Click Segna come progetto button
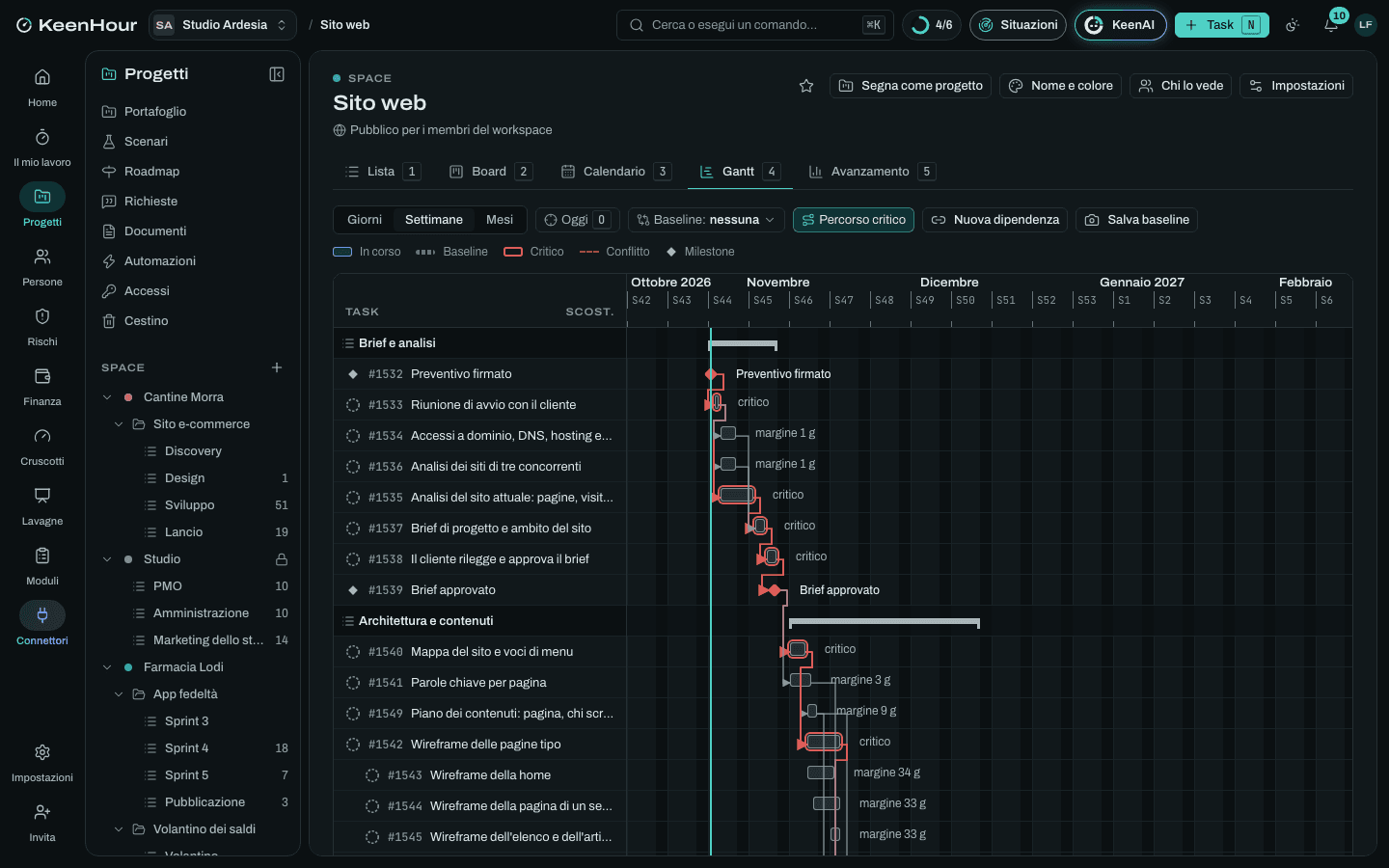This screenshot has width=1389, height=868. pyautogui.click(x=911, y=86)
